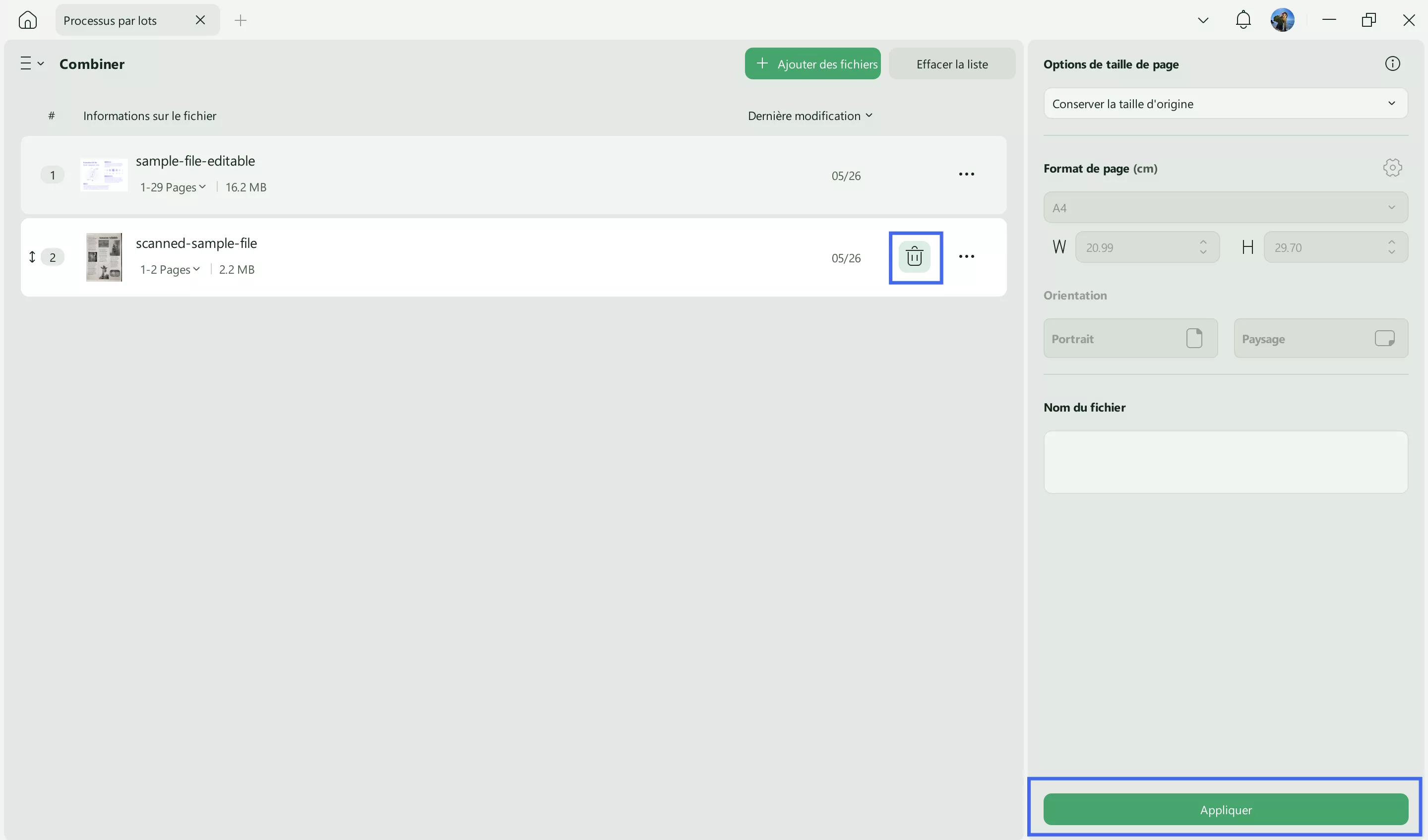Go to the Home screen icon
Viewport: 1428px width, 840px height.
click(27, 20)
